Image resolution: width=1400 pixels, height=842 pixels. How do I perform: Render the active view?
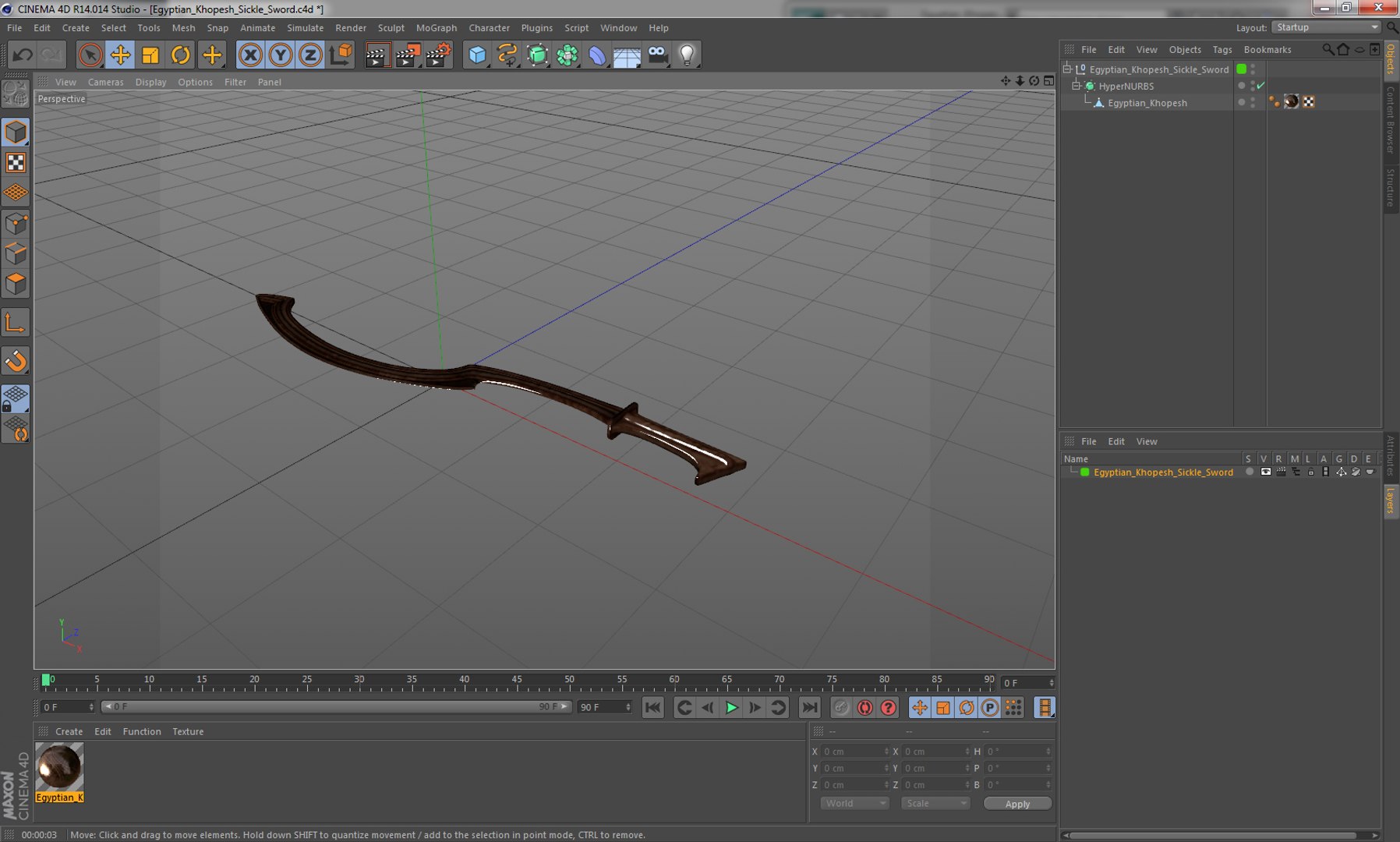377,55
